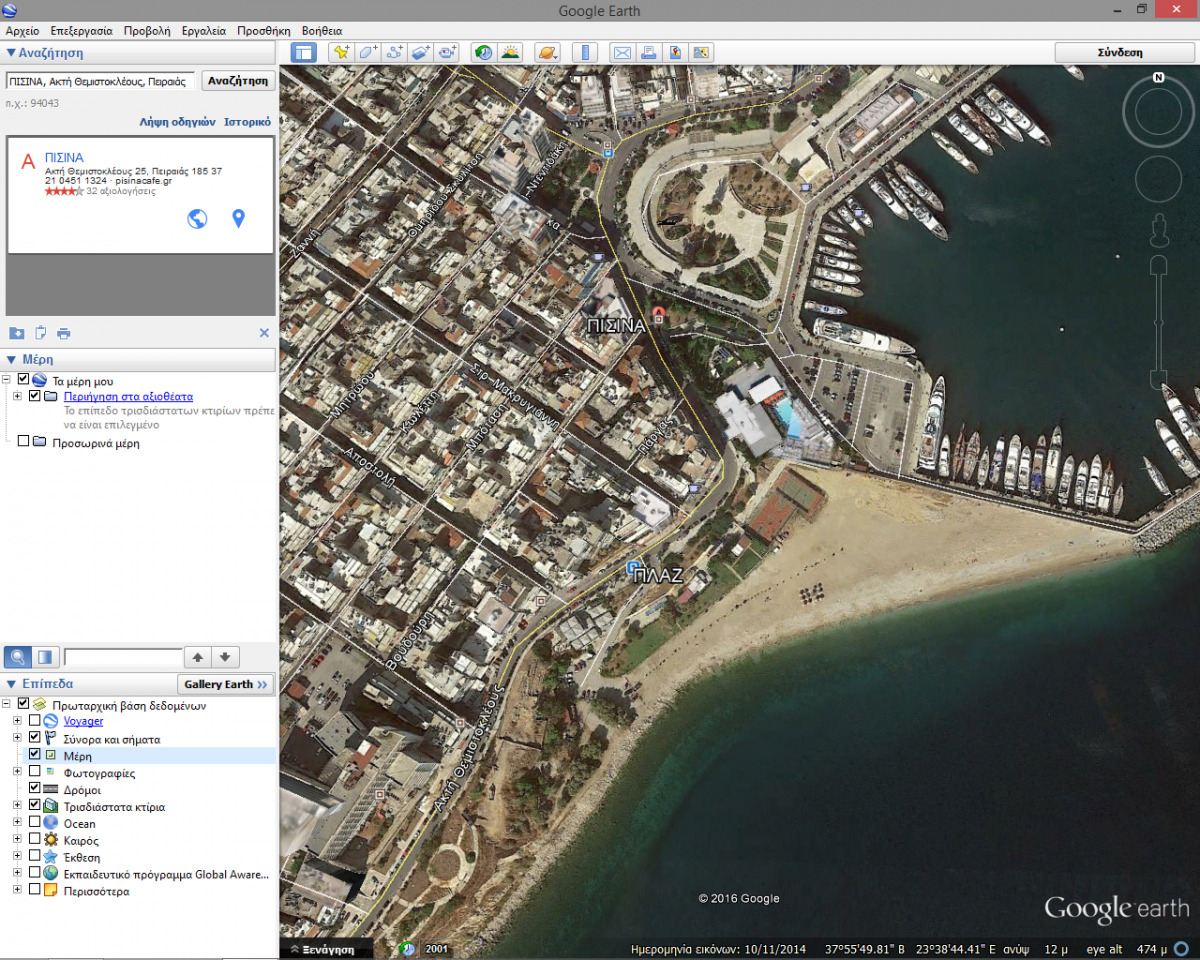Click the blue map pin in ΠΙΣΙΝΑ result
Screen dimensions: 1200x960
[x=238, y=218]
